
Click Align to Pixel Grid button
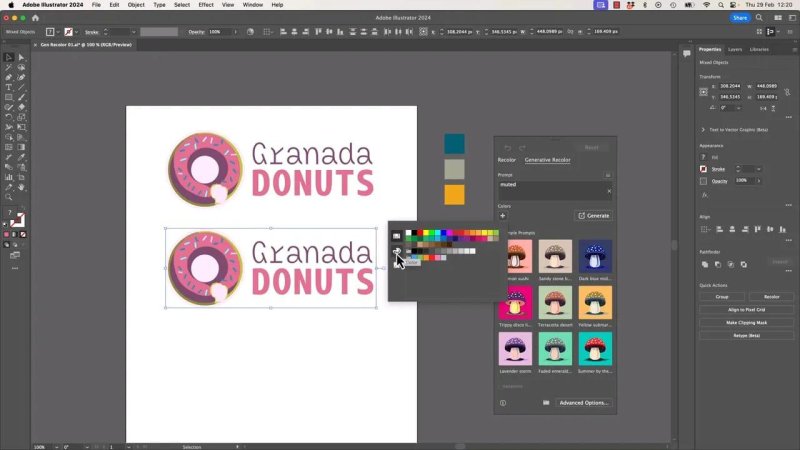tap(746, 310)
